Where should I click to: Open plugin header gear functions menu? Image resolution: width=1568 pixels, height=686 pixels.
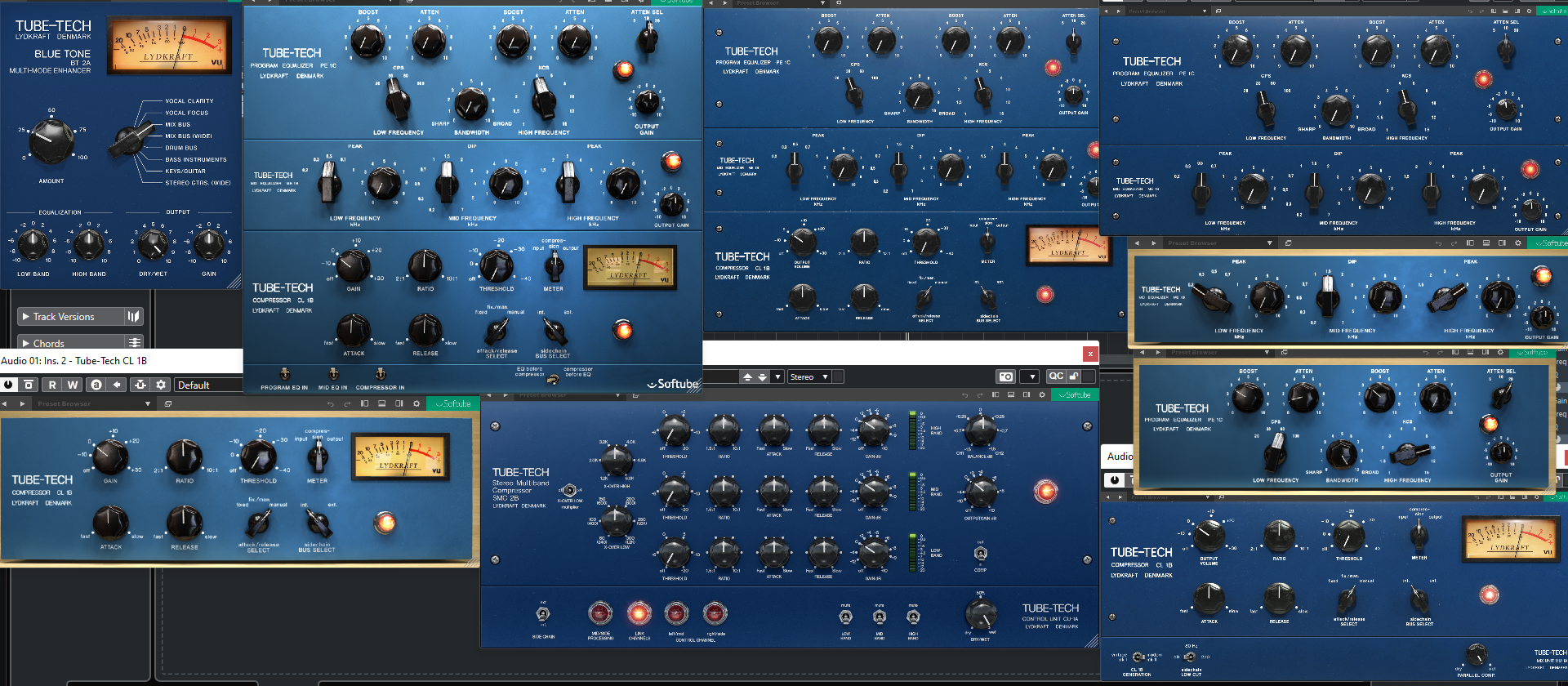coord(161,385)
